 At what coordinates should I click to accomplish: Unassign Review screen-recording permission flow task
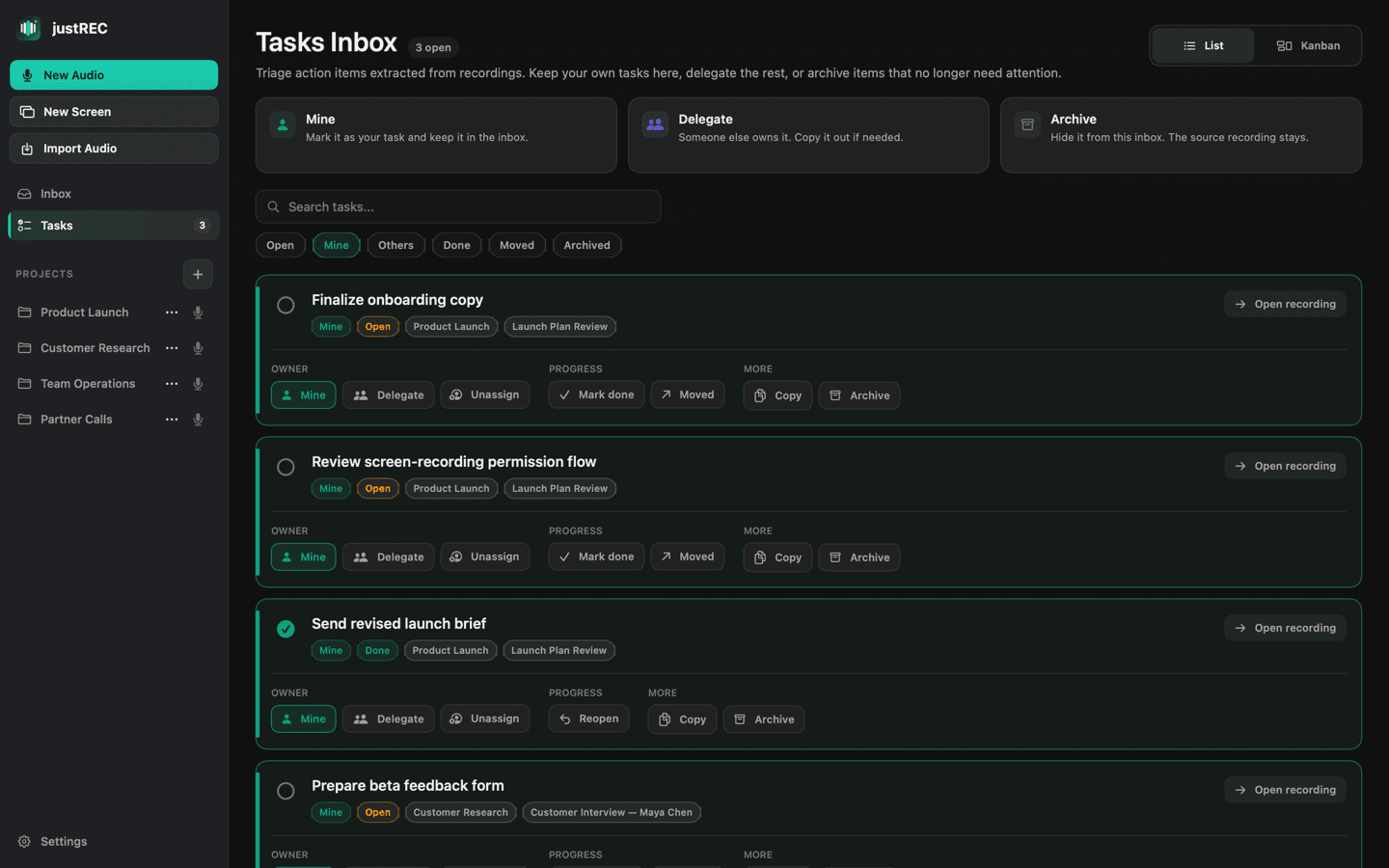tap(485, 557)
